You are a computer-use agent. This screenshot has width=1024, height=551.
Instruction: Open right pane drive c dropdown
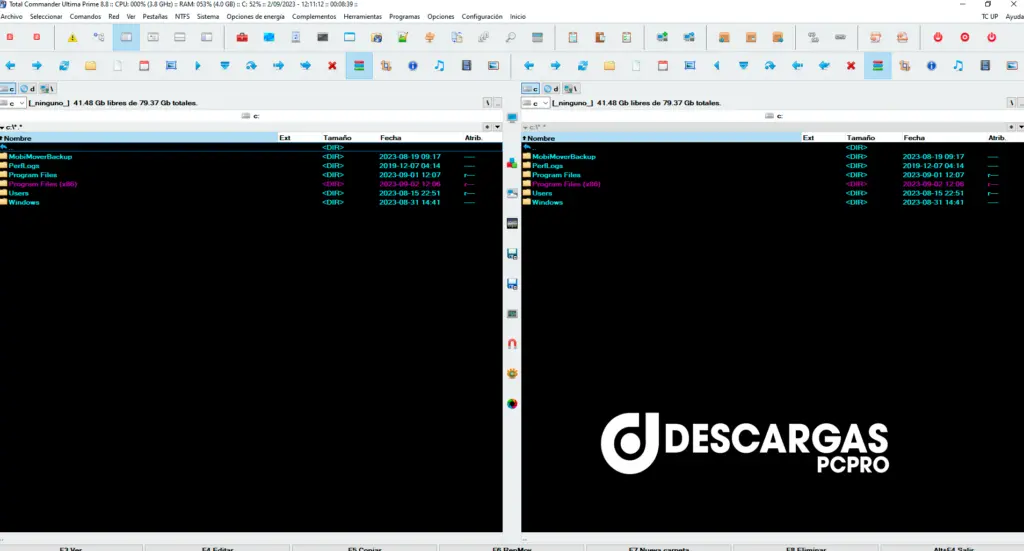[545, 103]
